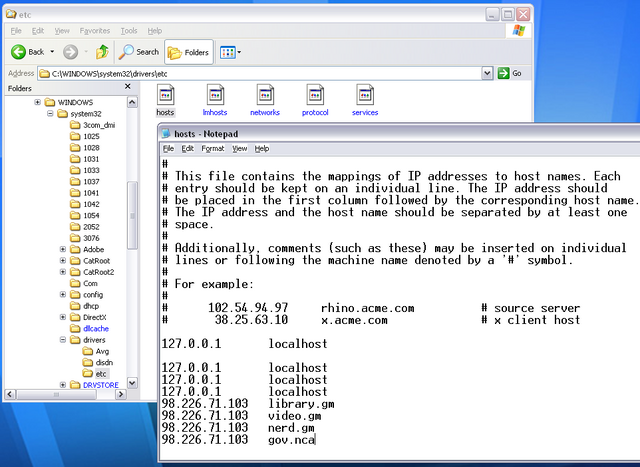Image resolution: width=640 pixels, height=467 pixels.
Task: Click the etc window title bar icon
Action: point(11,15)
